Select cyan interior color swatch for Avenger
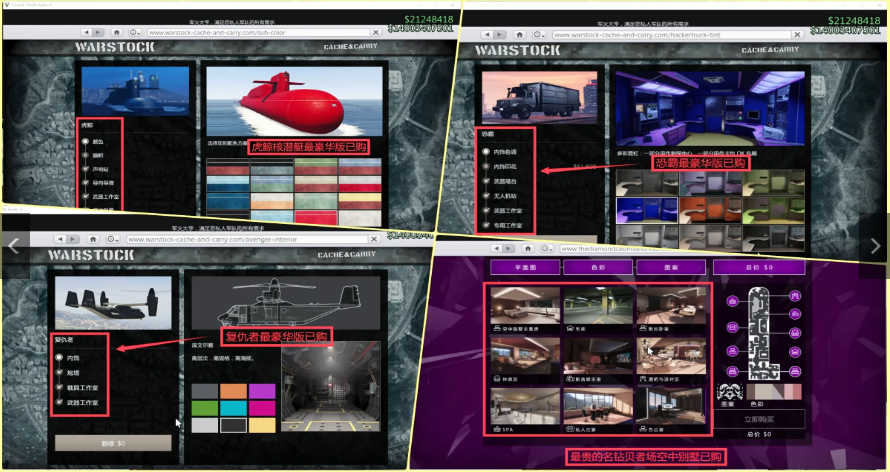 [x=233, y=408]
